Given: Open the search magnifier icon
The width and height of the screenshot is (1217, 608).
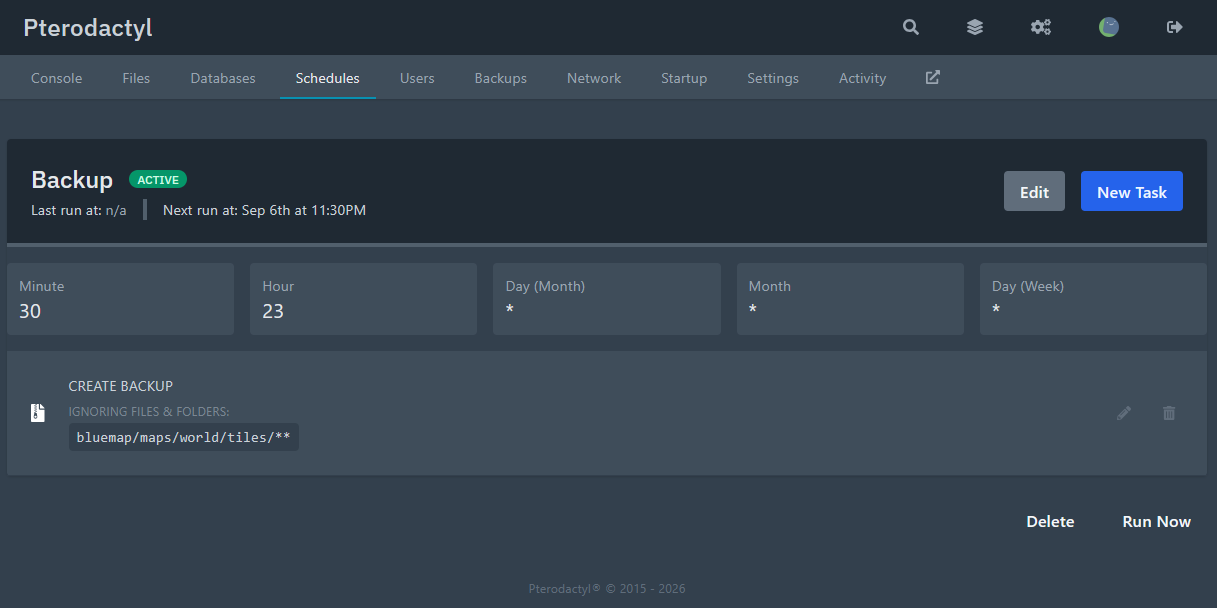Looking at the screenshot, I should [x=910, y=27].
